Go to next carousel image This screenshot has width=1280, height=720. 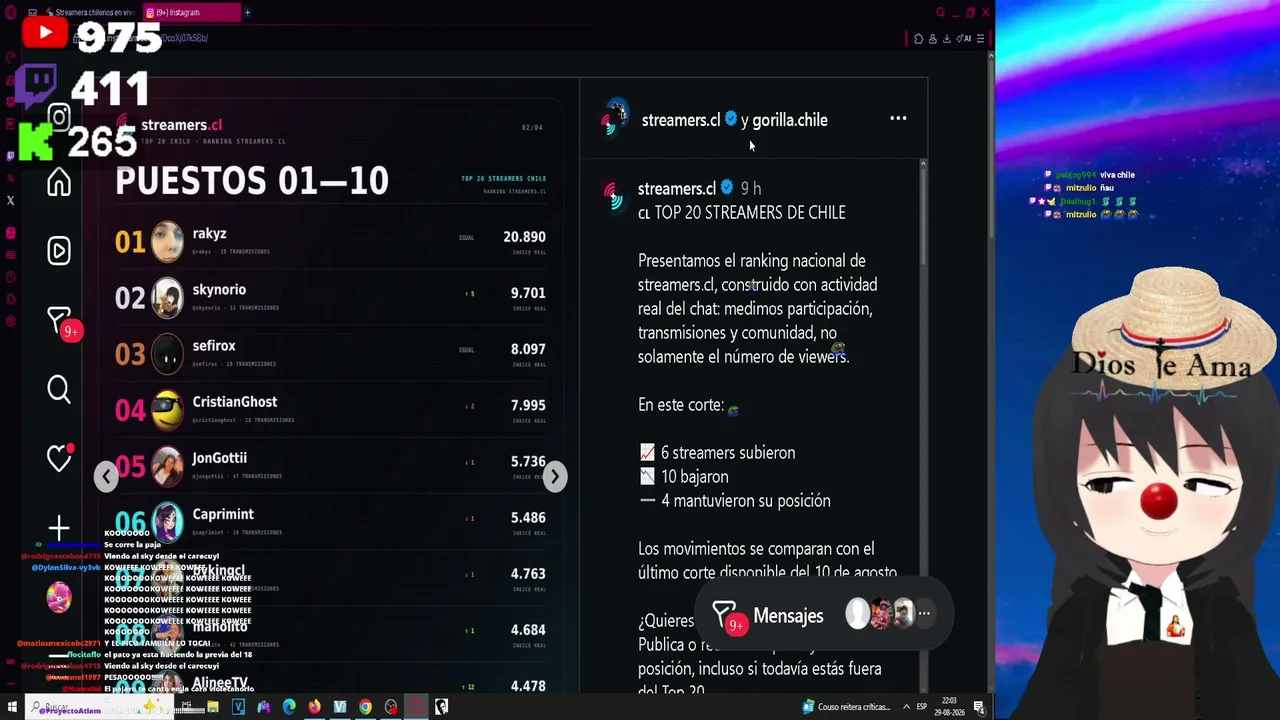pyautogui.click(x=555, y=477)
